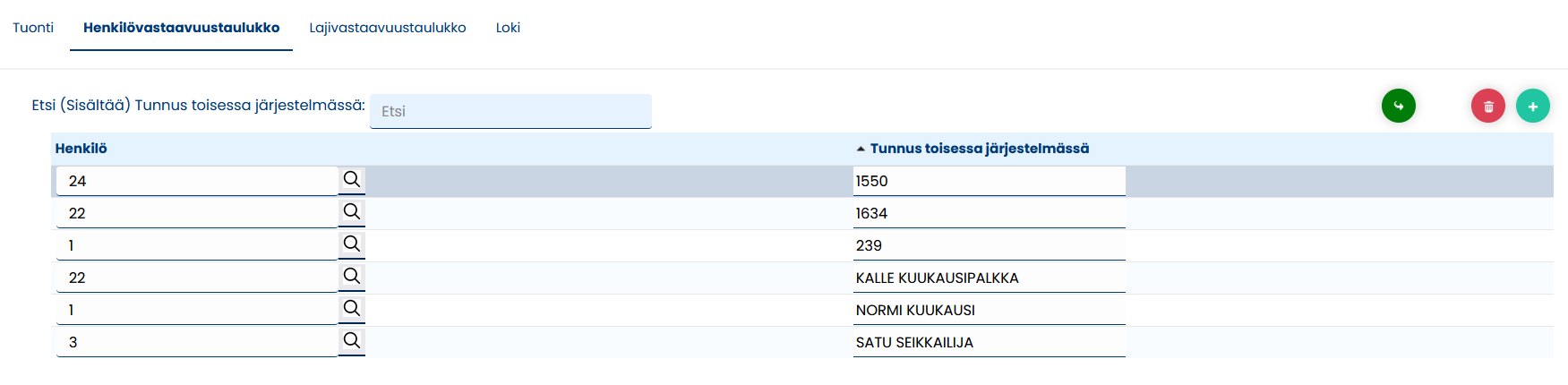Focus the Etsi search field
The height and width of the screenshot is (385, 1568).
510,111
